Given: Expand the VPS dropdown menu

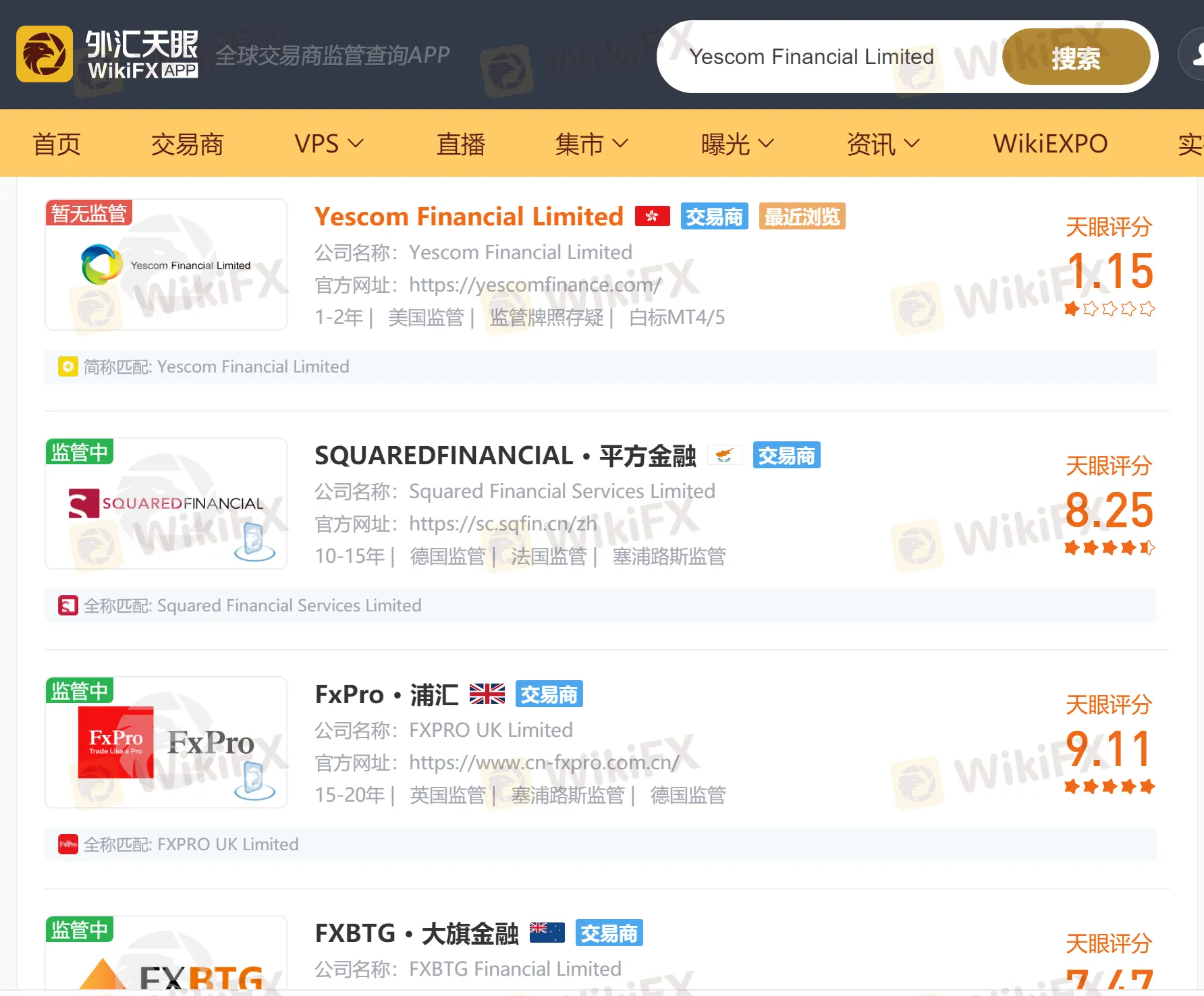Looking at the screenshot, I should click(x=329, y=144).
